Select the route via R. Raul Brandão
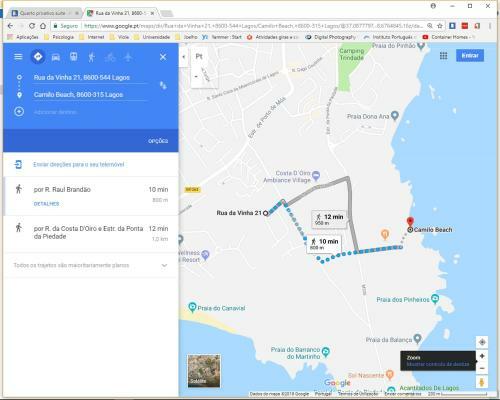This screenshot has width=500, height=400. point(91,196)
